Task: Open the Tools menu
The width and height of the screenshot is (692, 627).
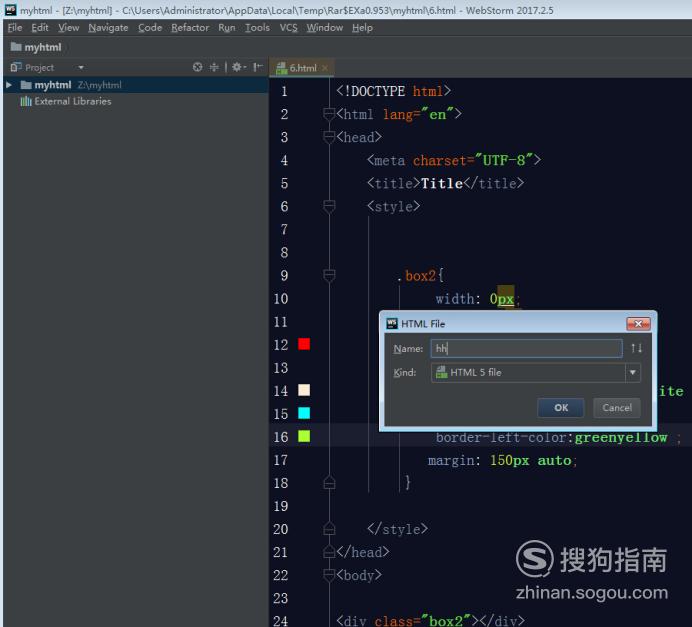Action: pos(257,28)
